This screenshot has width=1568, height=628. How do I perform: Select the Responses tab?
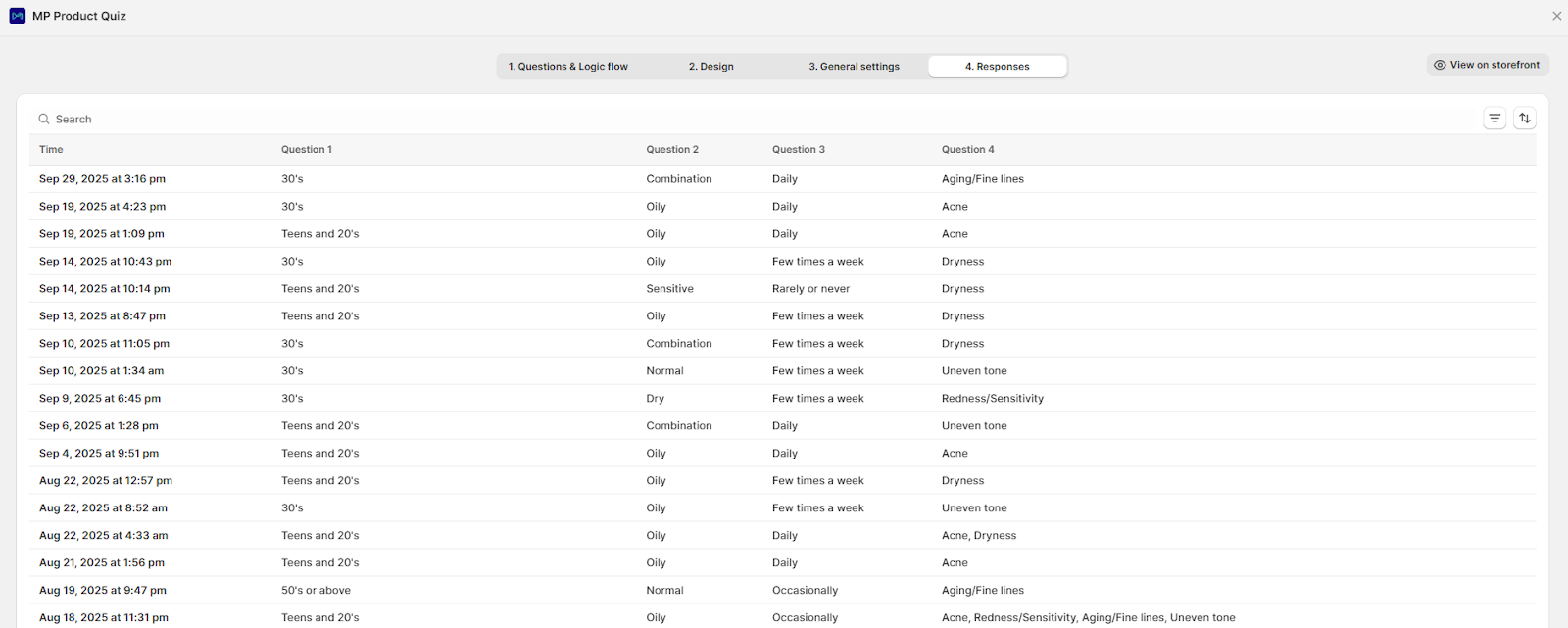[997, 67]
